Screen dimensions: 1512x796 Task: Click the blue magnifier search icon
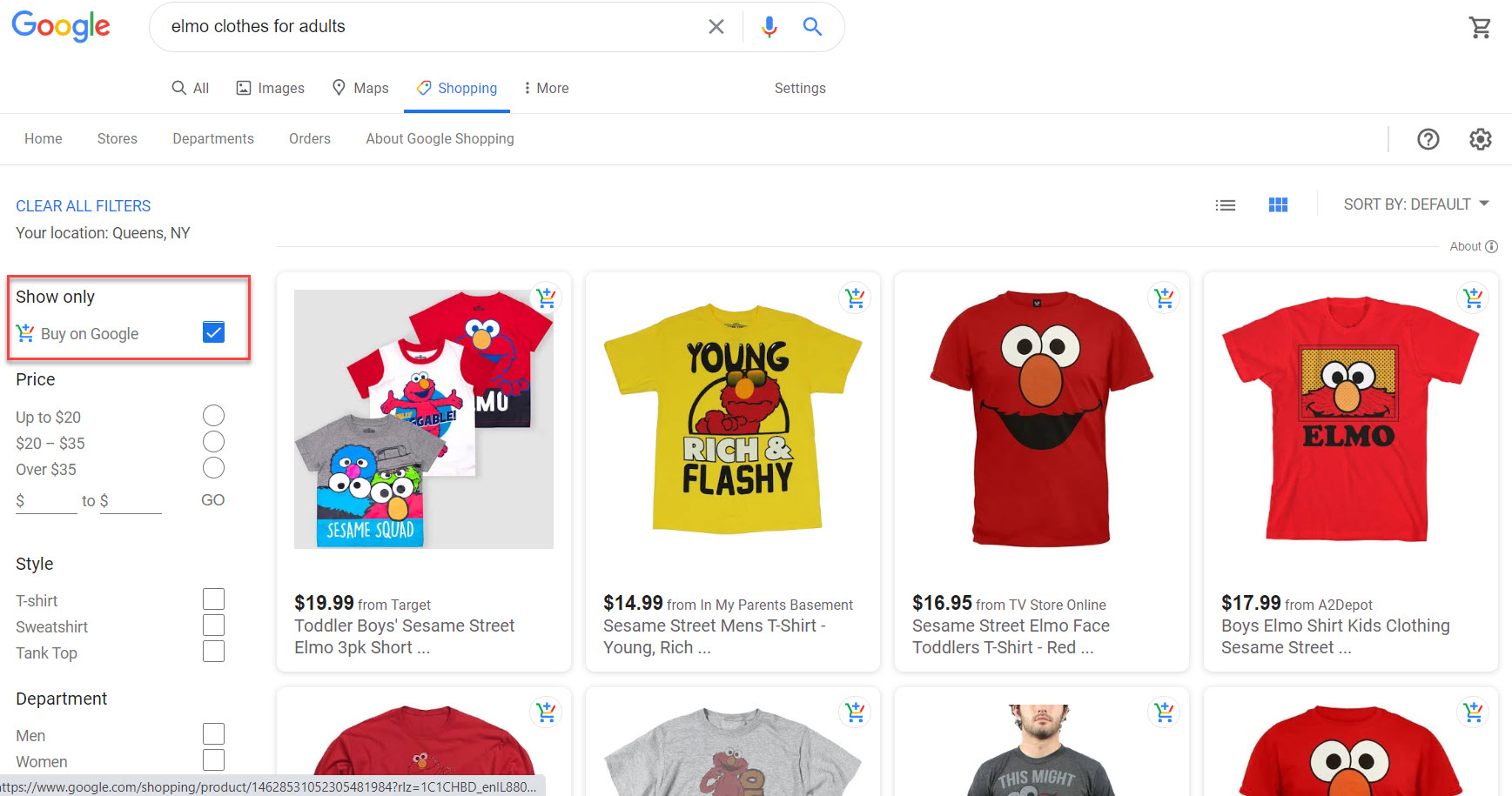coord(812,27)
